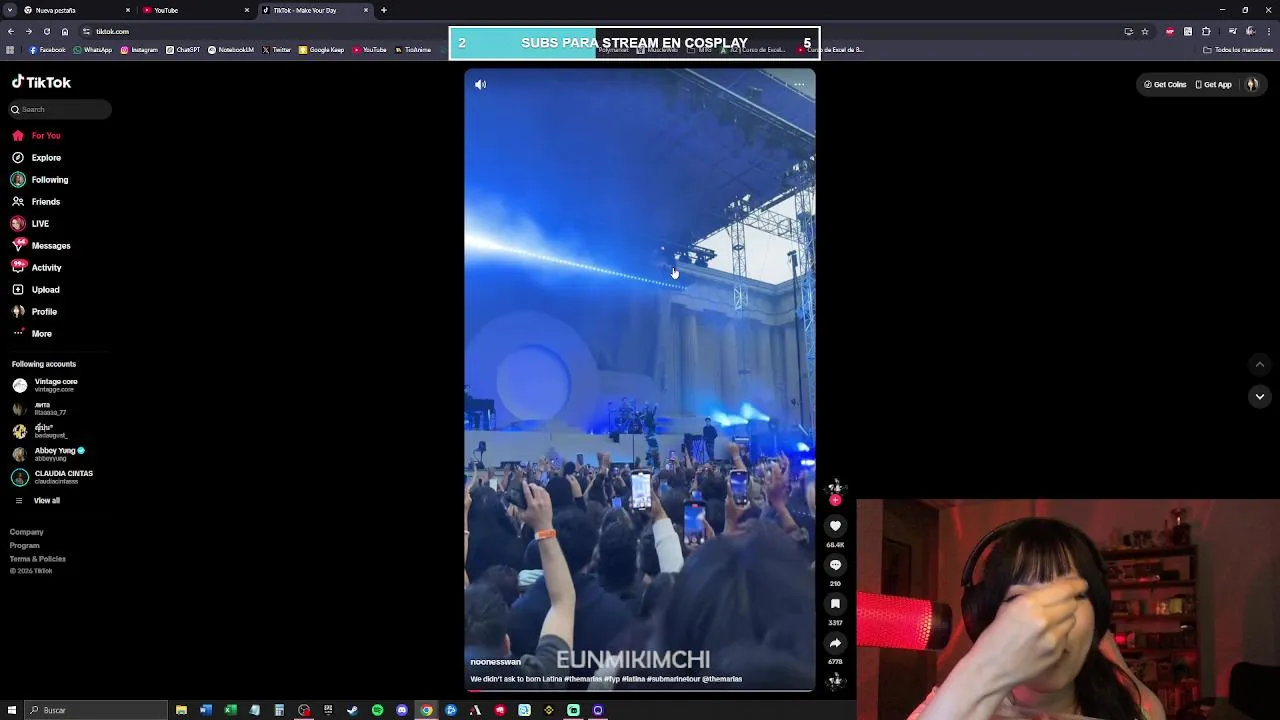Open Abboy Yung account
The width and height of the screenshot is (1280, 720).
point(49,454)
